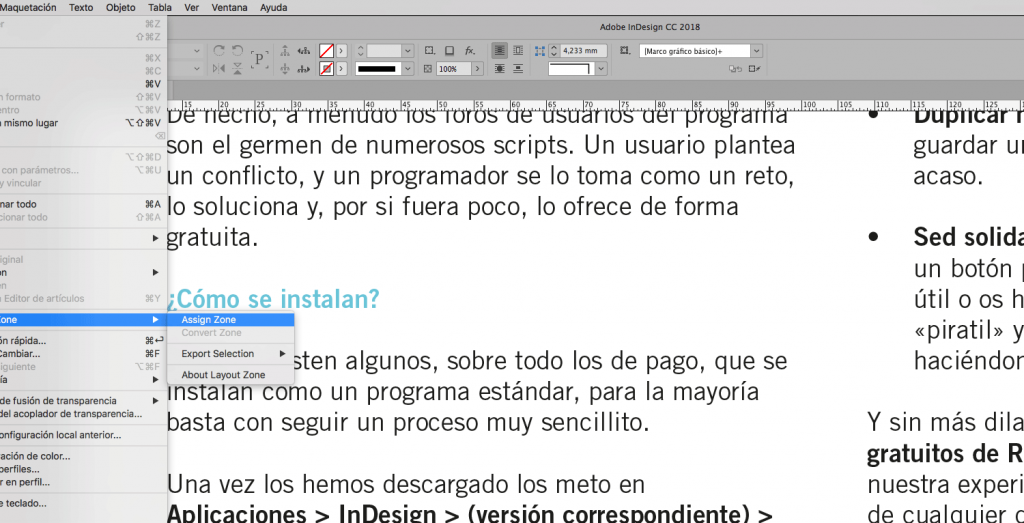Open the Tabla menu
This screenshot has height=523, width=1024.
[160, 7]
